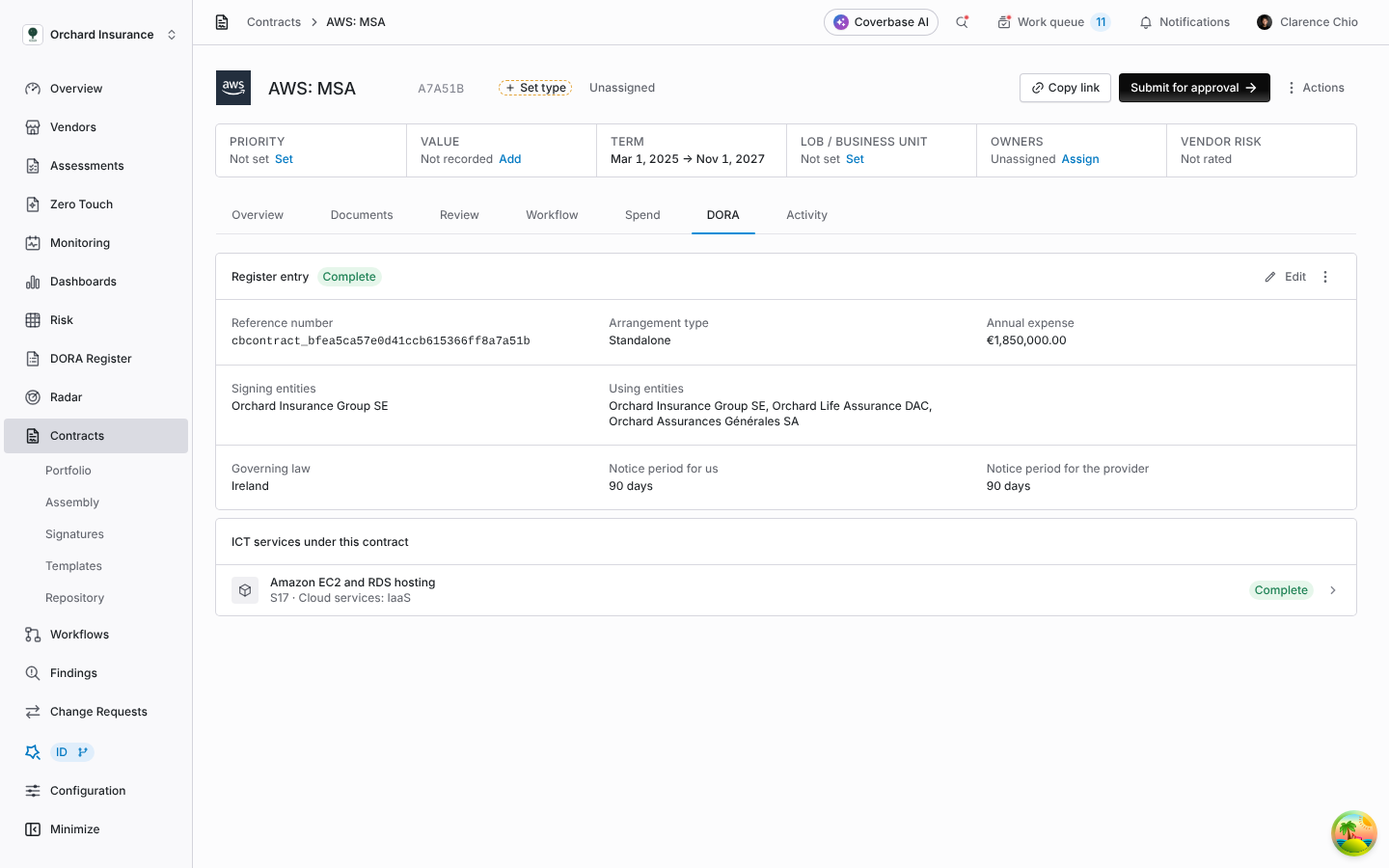
Task: Expand Amazon EC2 and RDS hosting row chevron
Action: [1333, 590]
